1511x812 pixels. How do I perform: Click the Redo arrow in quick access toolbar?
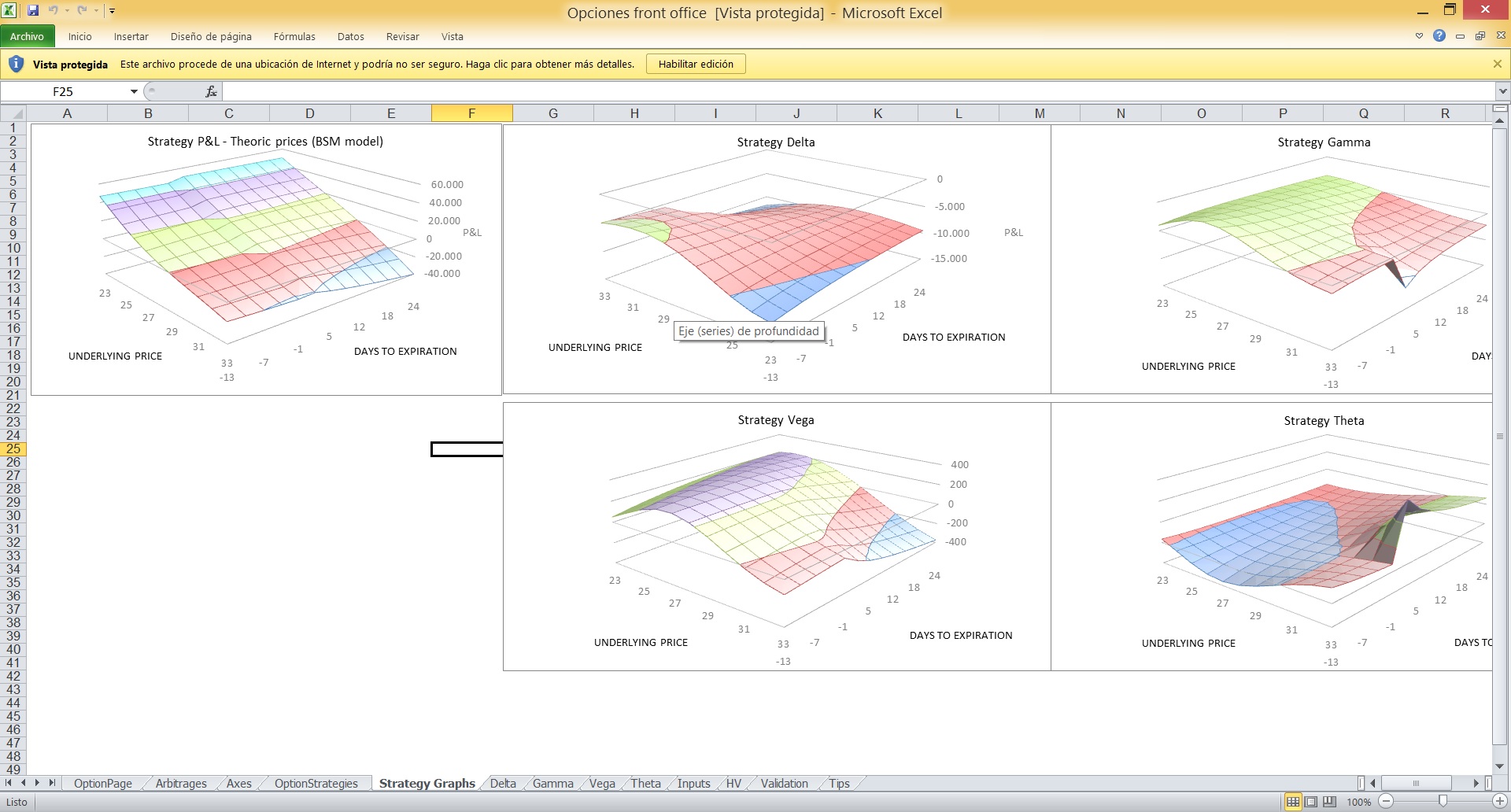(x=82, y=10)
